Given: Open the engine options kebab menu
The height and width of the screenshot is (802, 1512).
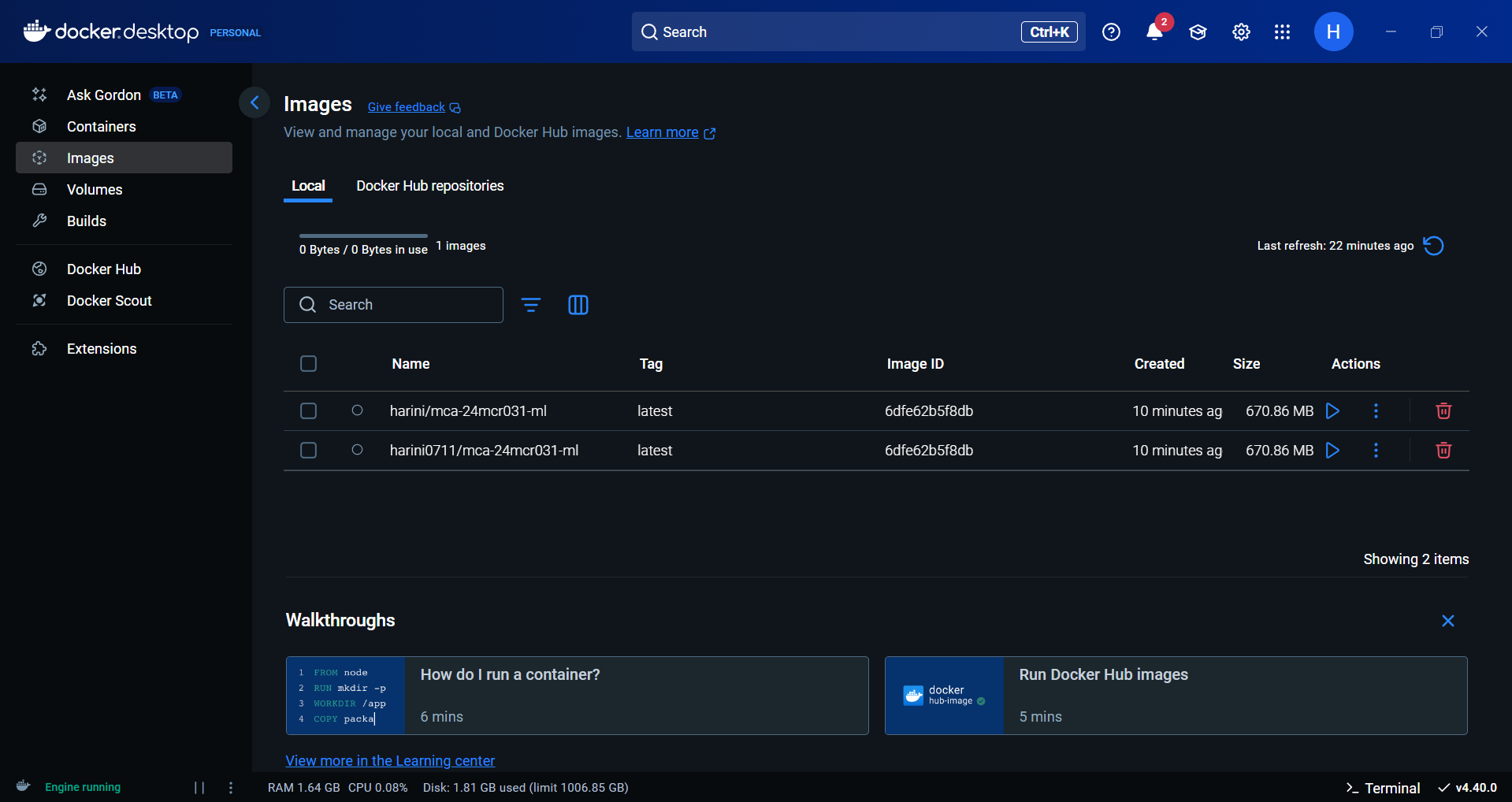Looking at the screenshot, I should [x=231, y=787].
